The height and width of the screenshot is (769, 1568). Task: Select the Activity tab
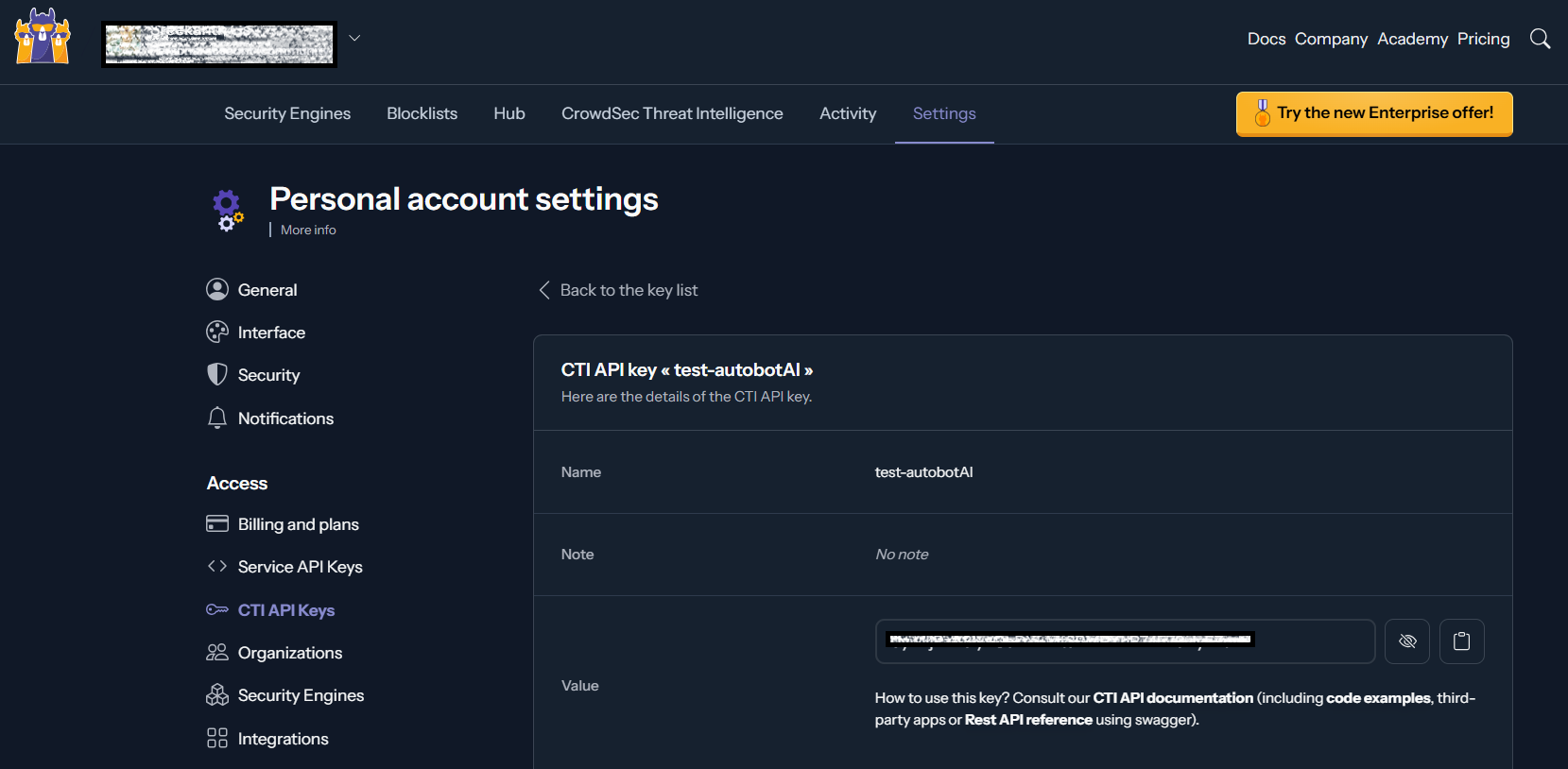point(848,113)
